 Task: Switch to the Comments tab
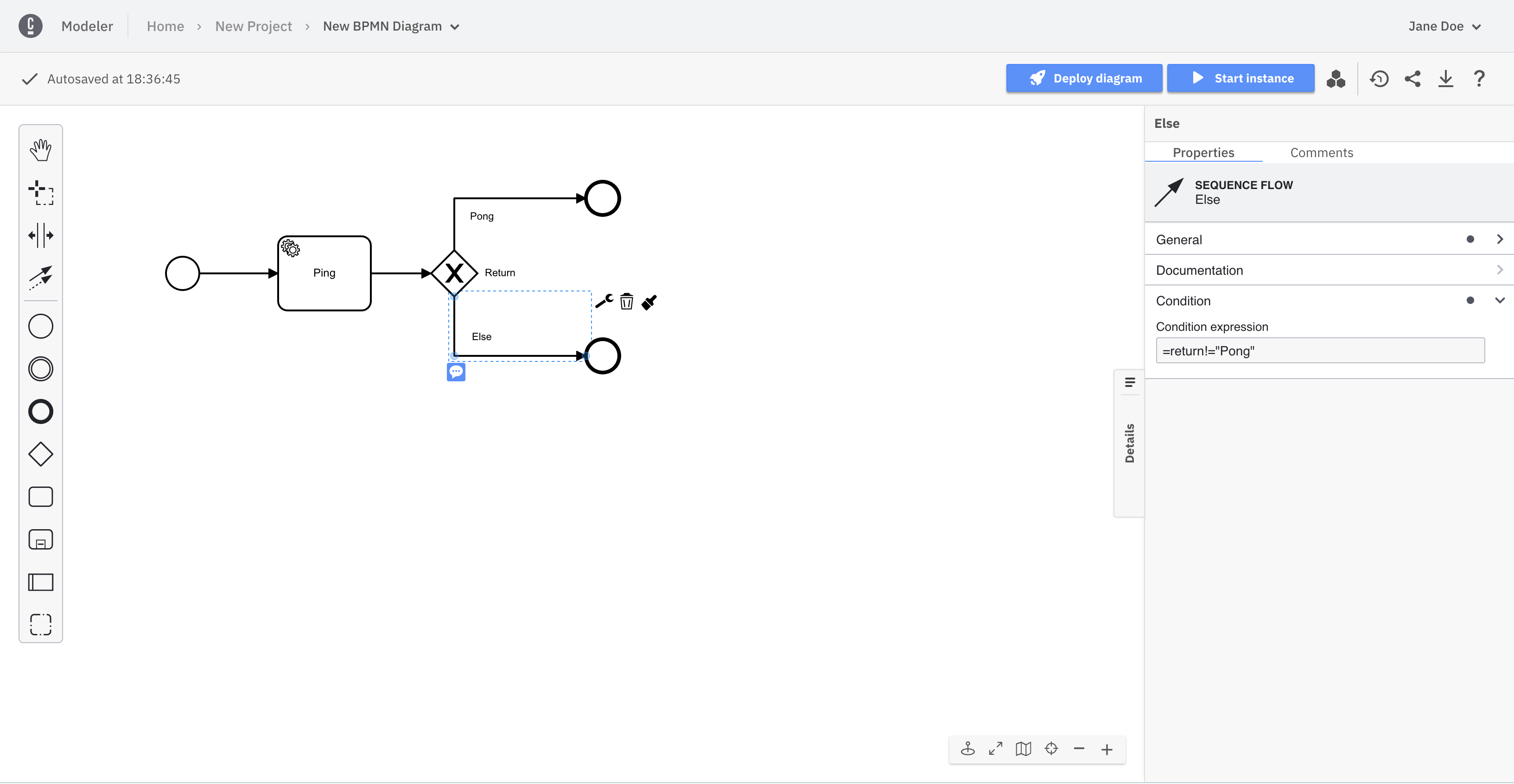(1321, 153)
